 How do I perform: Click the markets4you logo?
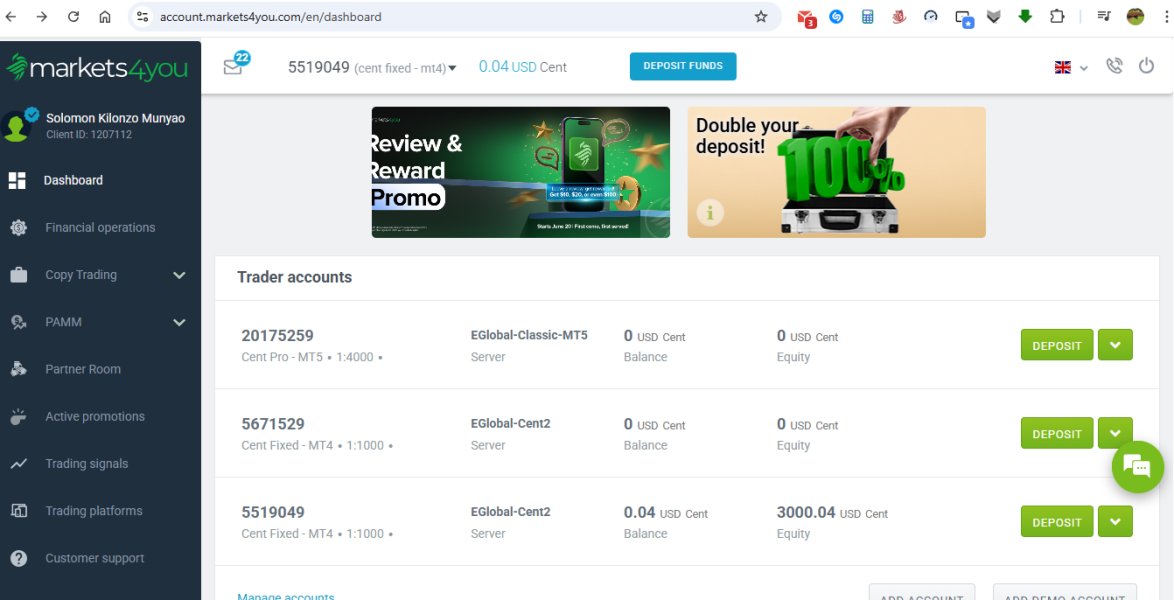97,68
